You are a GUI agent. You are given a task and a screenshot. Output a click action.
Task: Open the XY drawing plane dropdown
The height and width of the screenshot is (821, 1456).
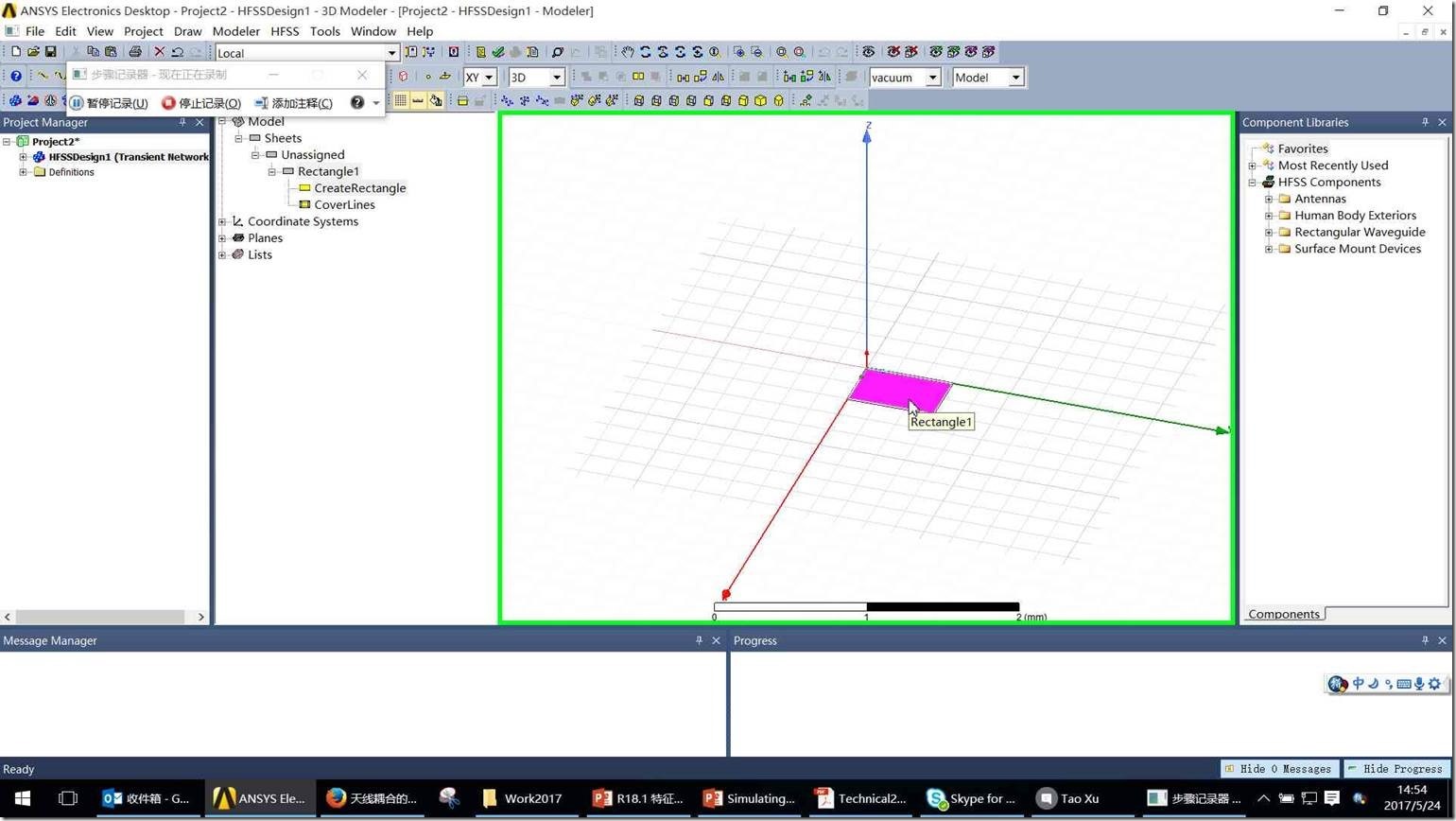tap(488, 78)
